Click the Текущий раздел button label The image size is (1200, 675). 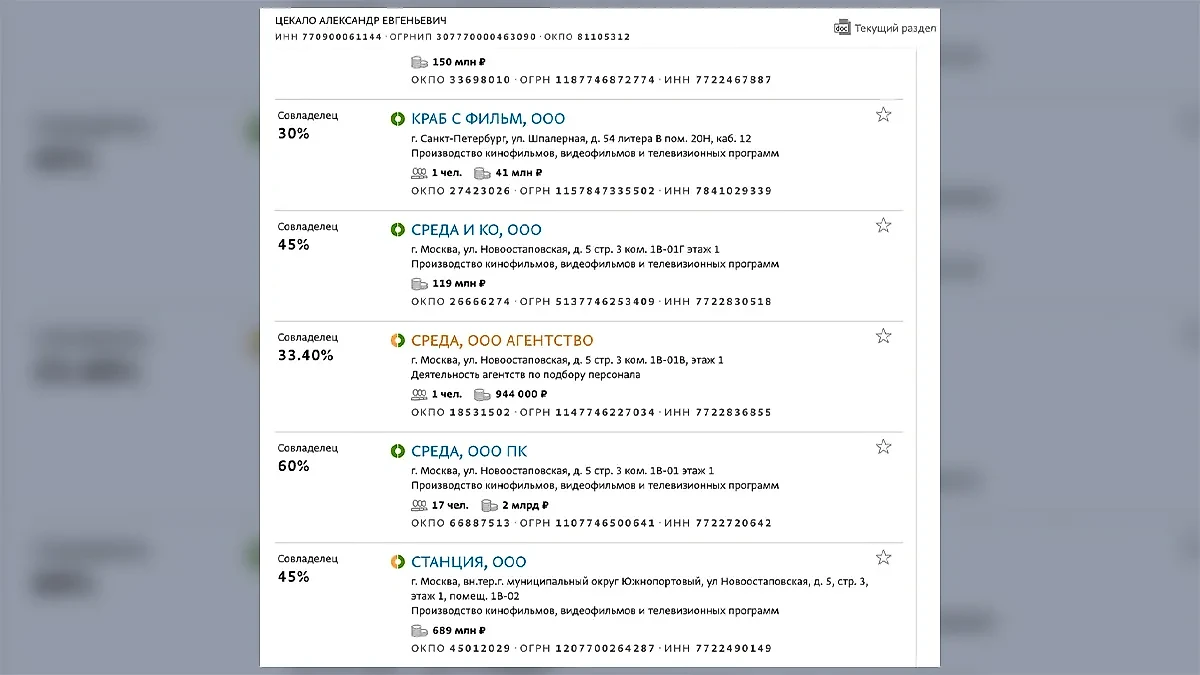click(895, 28)
